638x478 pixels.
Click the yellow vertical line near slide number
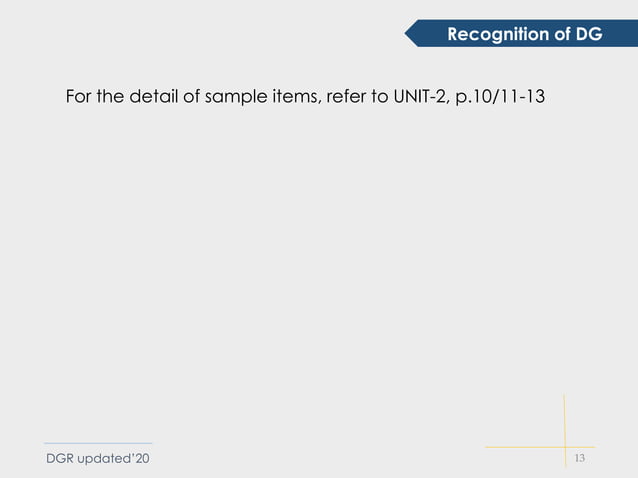click(565, 430)
